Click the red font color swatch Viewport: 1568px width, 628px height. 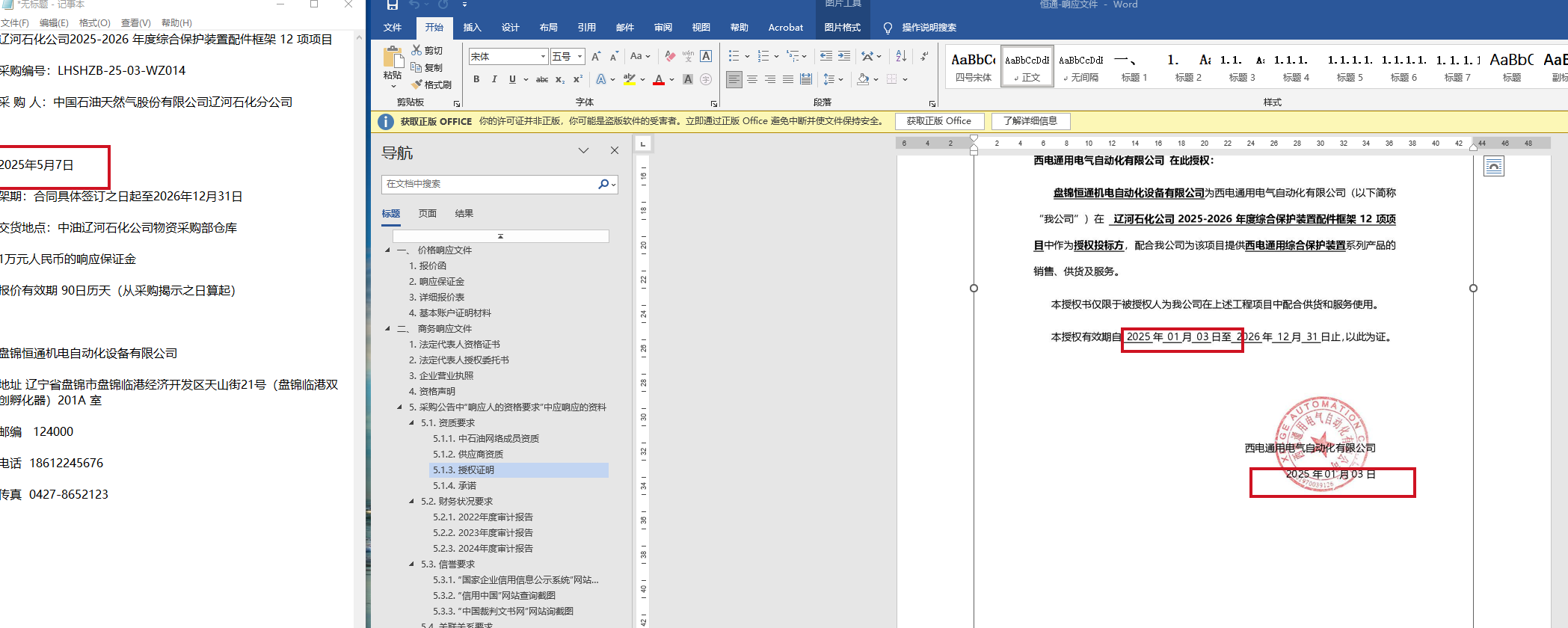(x=659, y=79)
